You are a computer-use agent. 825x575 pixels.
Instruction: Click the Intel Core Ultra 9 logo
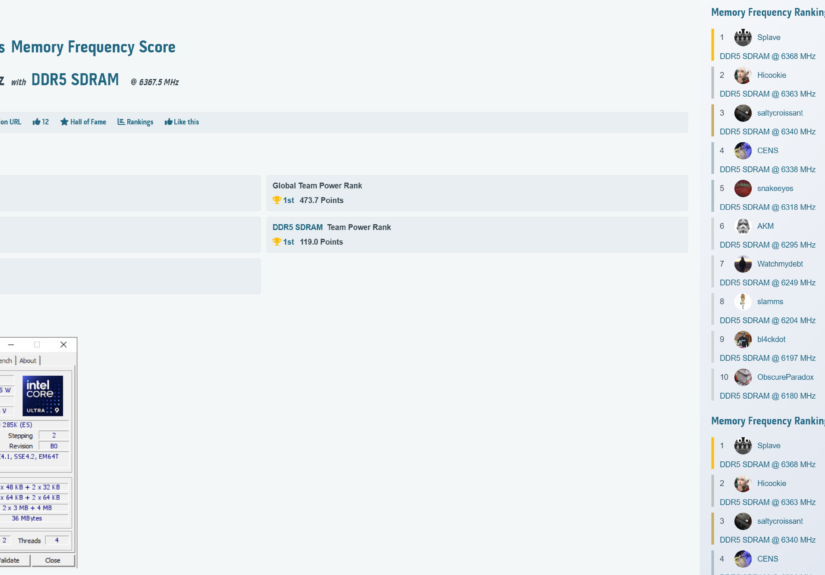coord(43,396)
